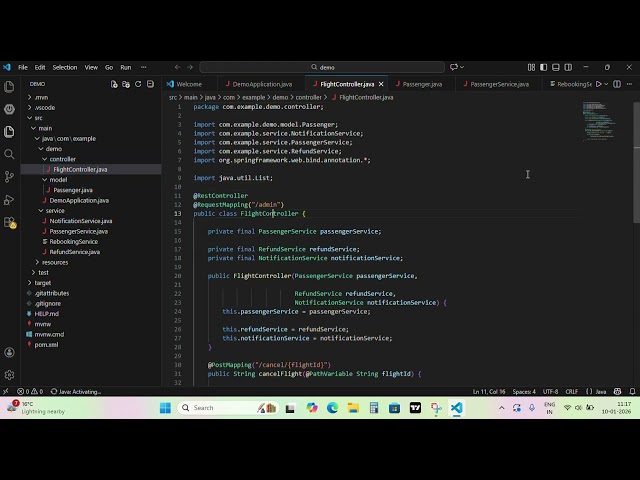The width and height of the screenshot is (640, 480).
Task: Close the FlightController.java tab
Action: pyautogui.click(x=381, y=84)
